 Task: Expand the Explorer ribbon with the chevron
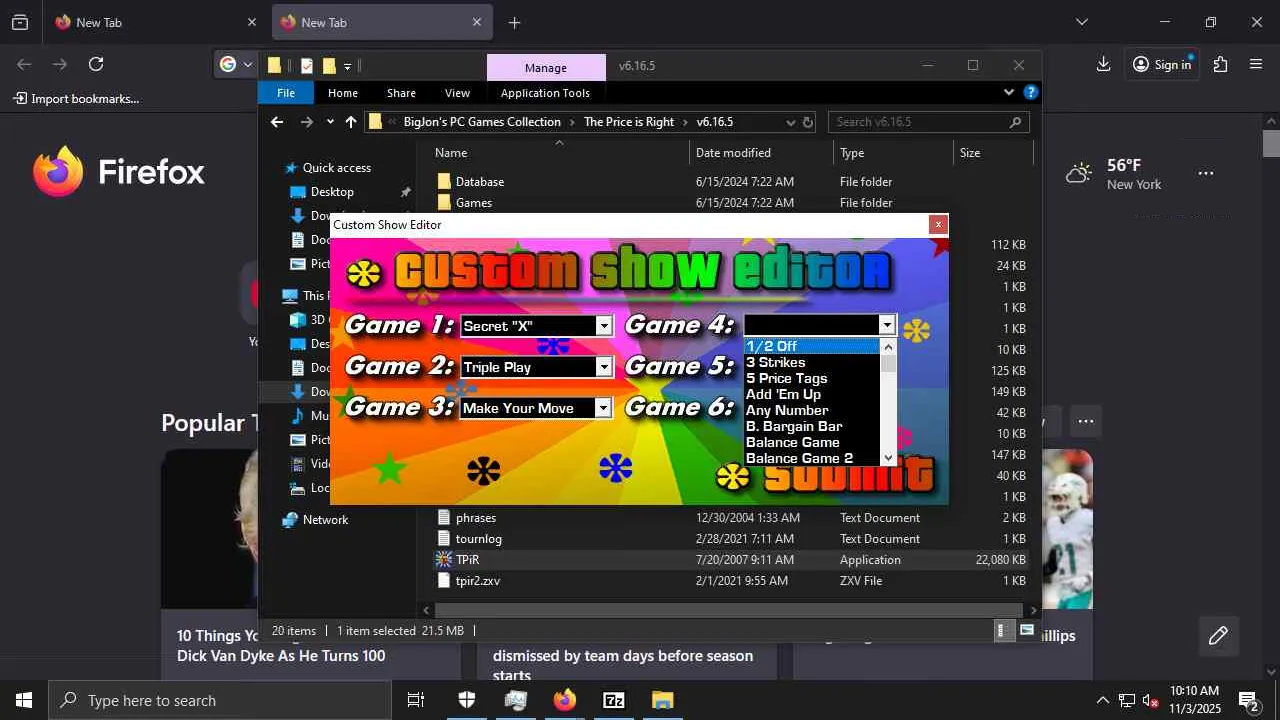point(1009,92)
